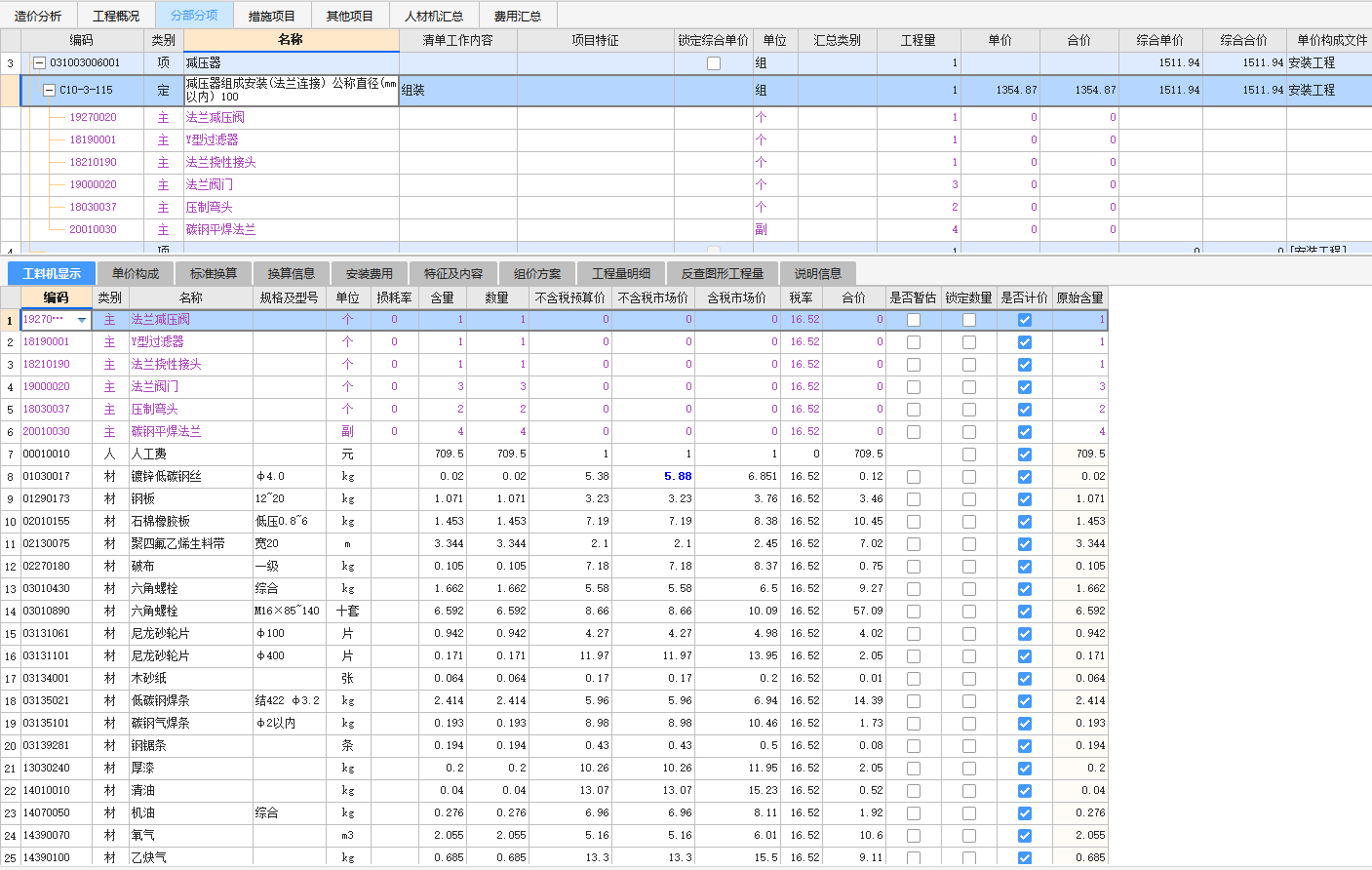
Task: Collapse the C10-3-115 quota node
Action: point(49,90)
